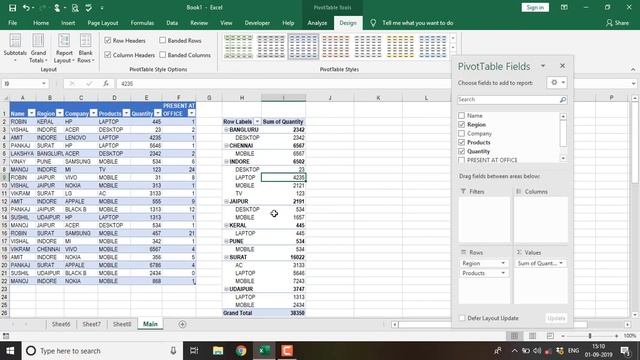Viewport: 640px width, 360px height.
Task: Open the notification center icon
Action: coord(625,351)
